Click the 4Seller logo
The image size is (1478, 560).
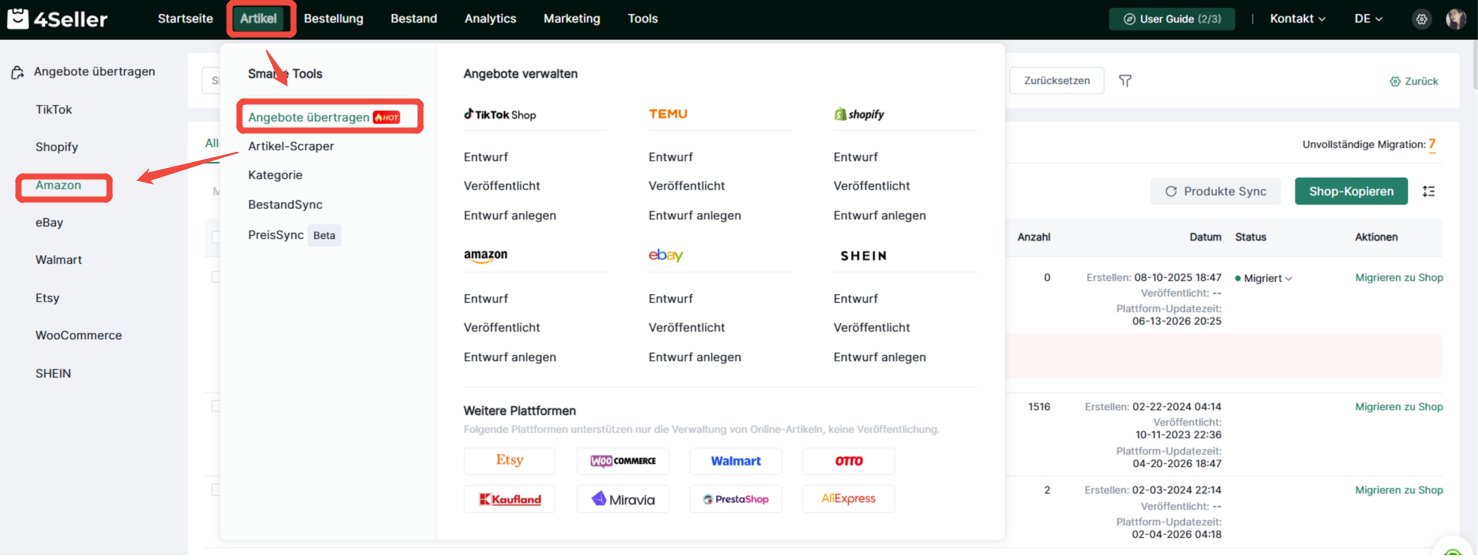click(x=57, y=19)
